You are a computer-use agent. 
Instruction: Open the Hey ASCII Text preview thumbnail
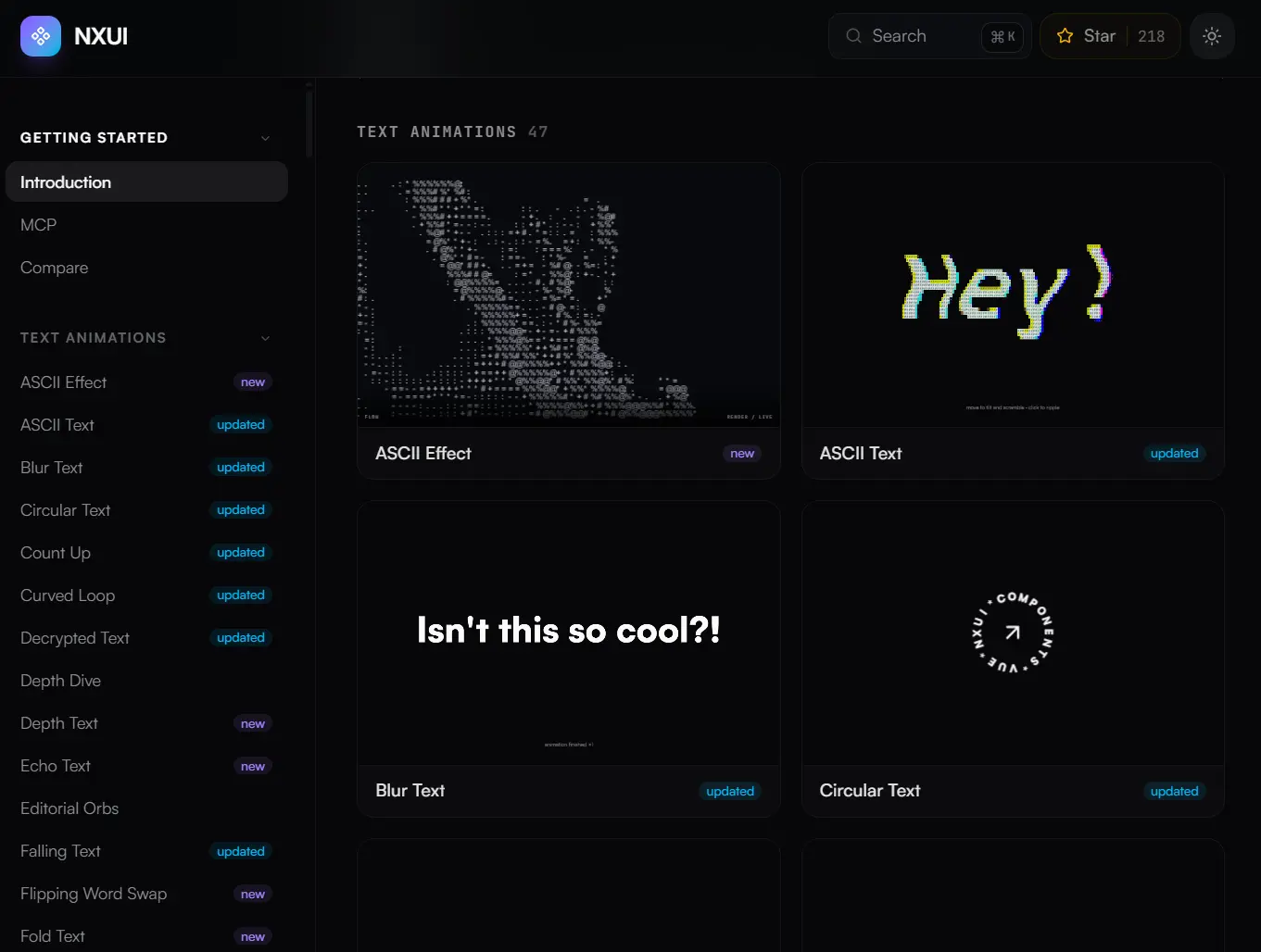(x=1013, y=295)
